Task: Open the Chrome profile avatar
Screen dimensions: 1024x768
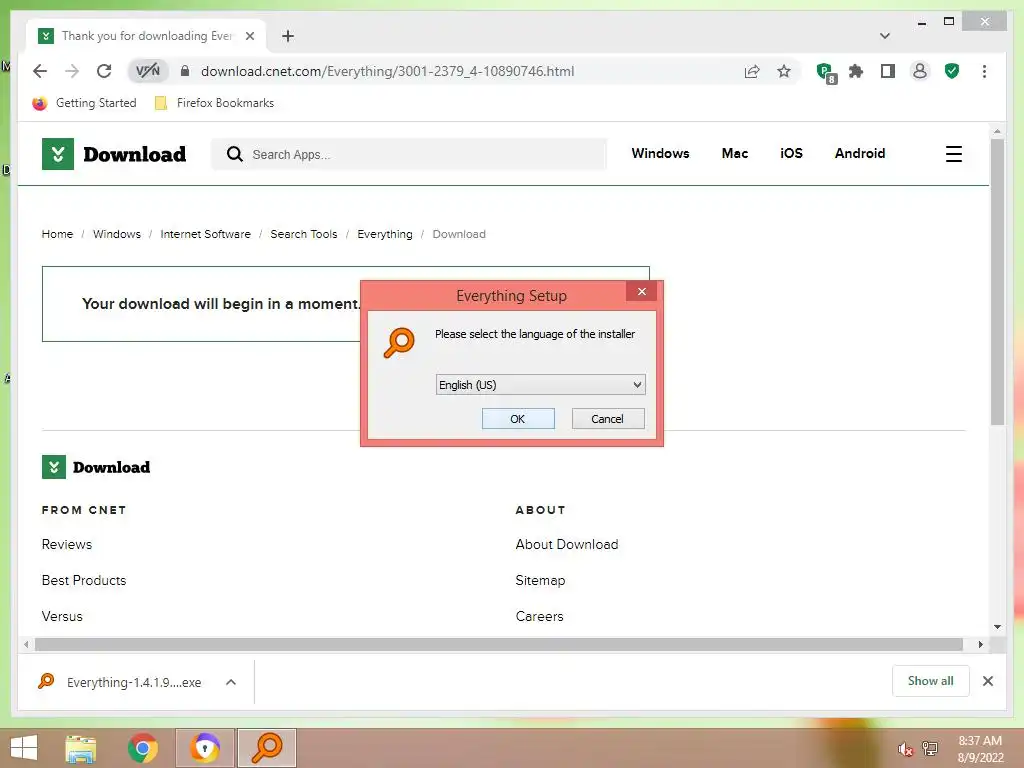Action: [920, 71]
